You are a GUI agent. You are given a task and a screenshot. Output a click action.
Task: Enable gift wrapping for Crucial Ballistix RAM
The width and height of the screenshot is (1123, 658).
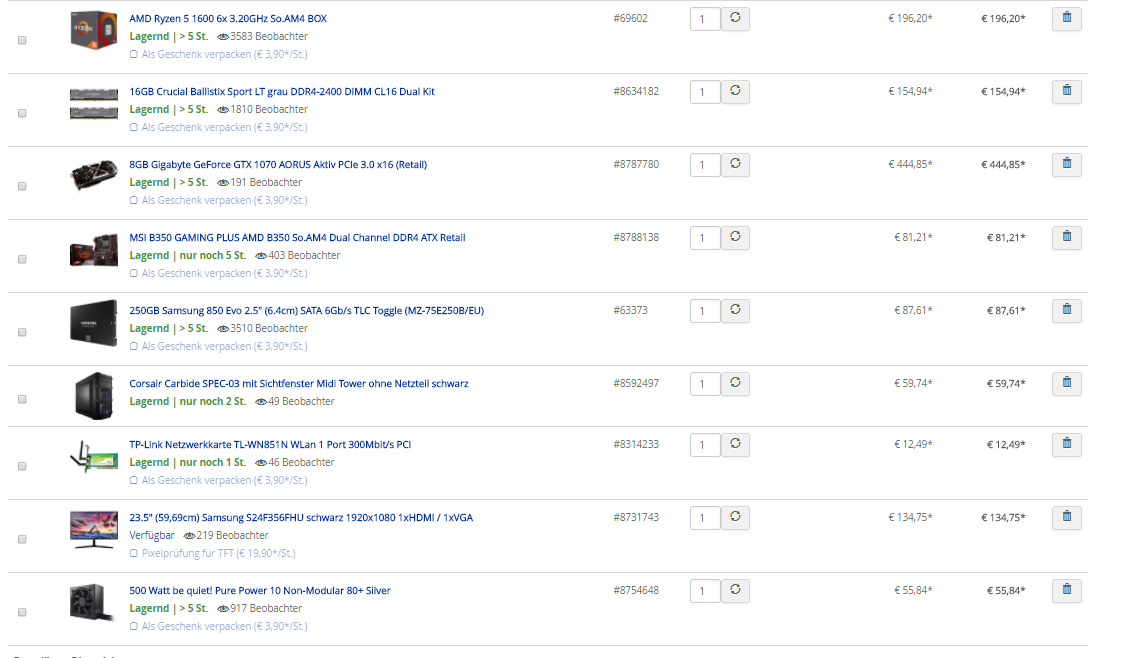[x=218, y=127]
